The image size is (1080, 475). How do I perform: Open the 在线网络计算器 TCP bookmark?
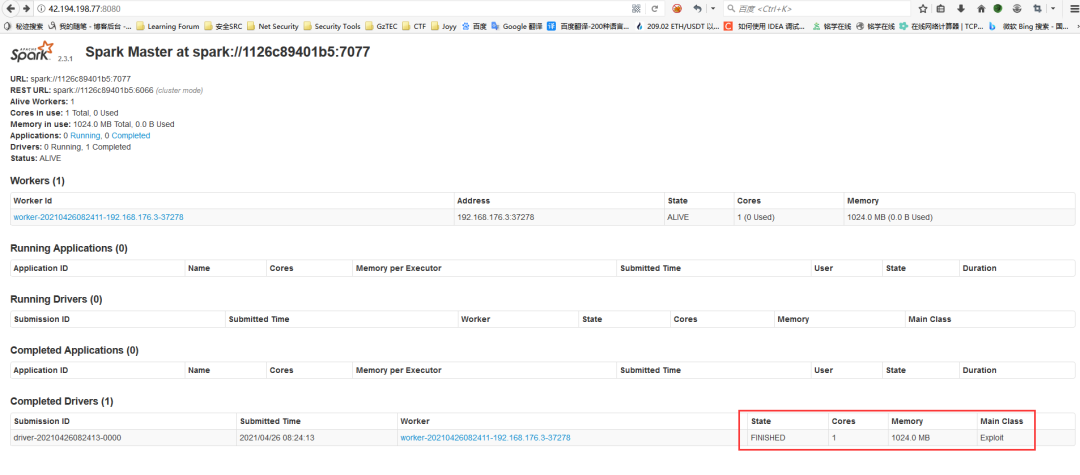click(x=942, y=26)
